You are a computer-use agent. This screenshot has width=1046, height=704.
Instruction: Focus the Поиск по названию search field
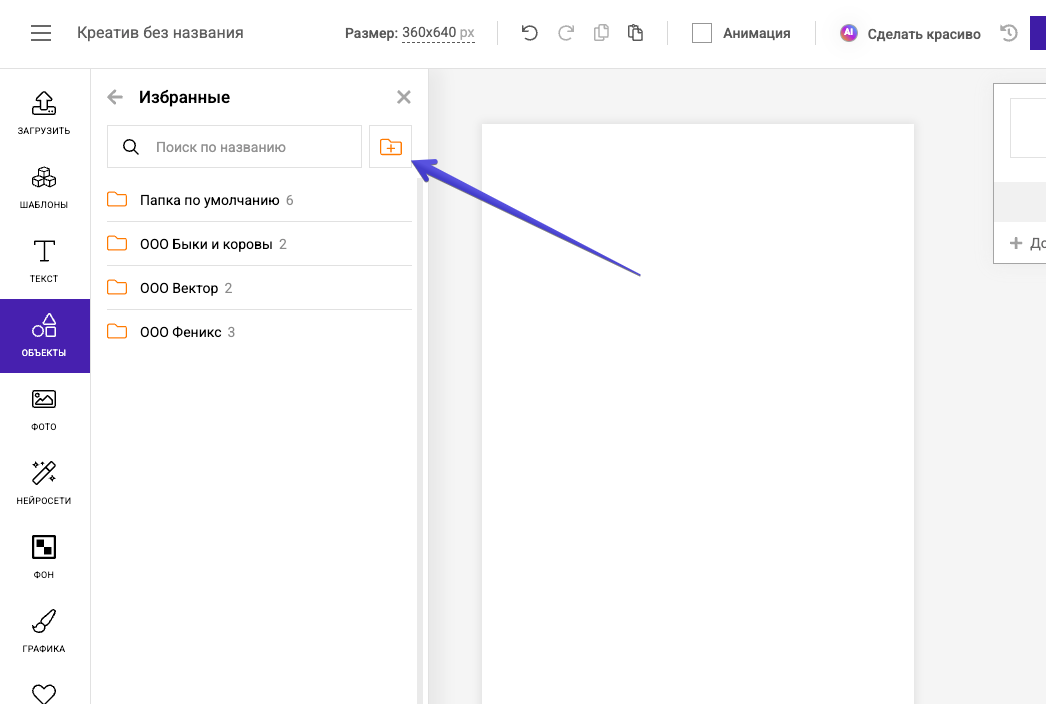pos(234,147)
